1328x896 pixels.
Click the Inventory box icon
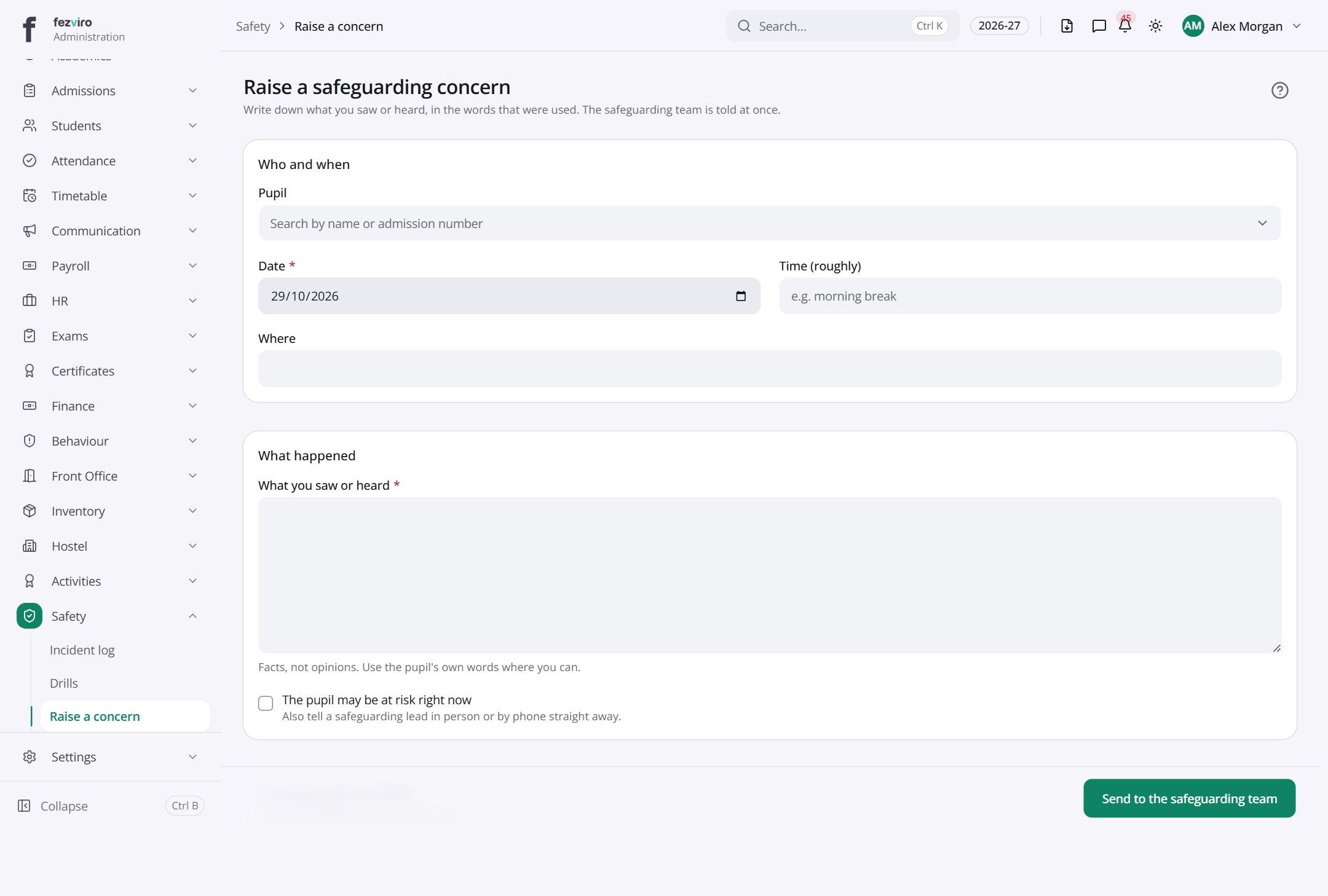click(x=30, y=511)
